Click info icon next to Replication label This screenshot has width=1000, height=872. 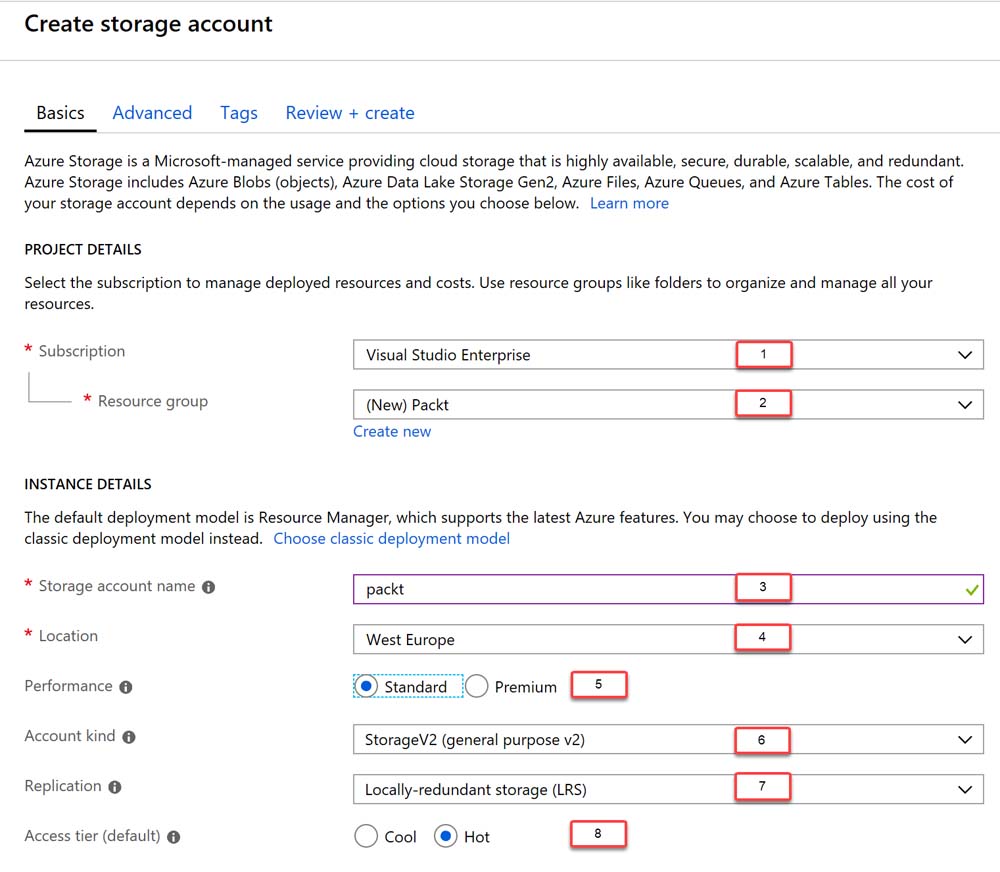[114, 787]
